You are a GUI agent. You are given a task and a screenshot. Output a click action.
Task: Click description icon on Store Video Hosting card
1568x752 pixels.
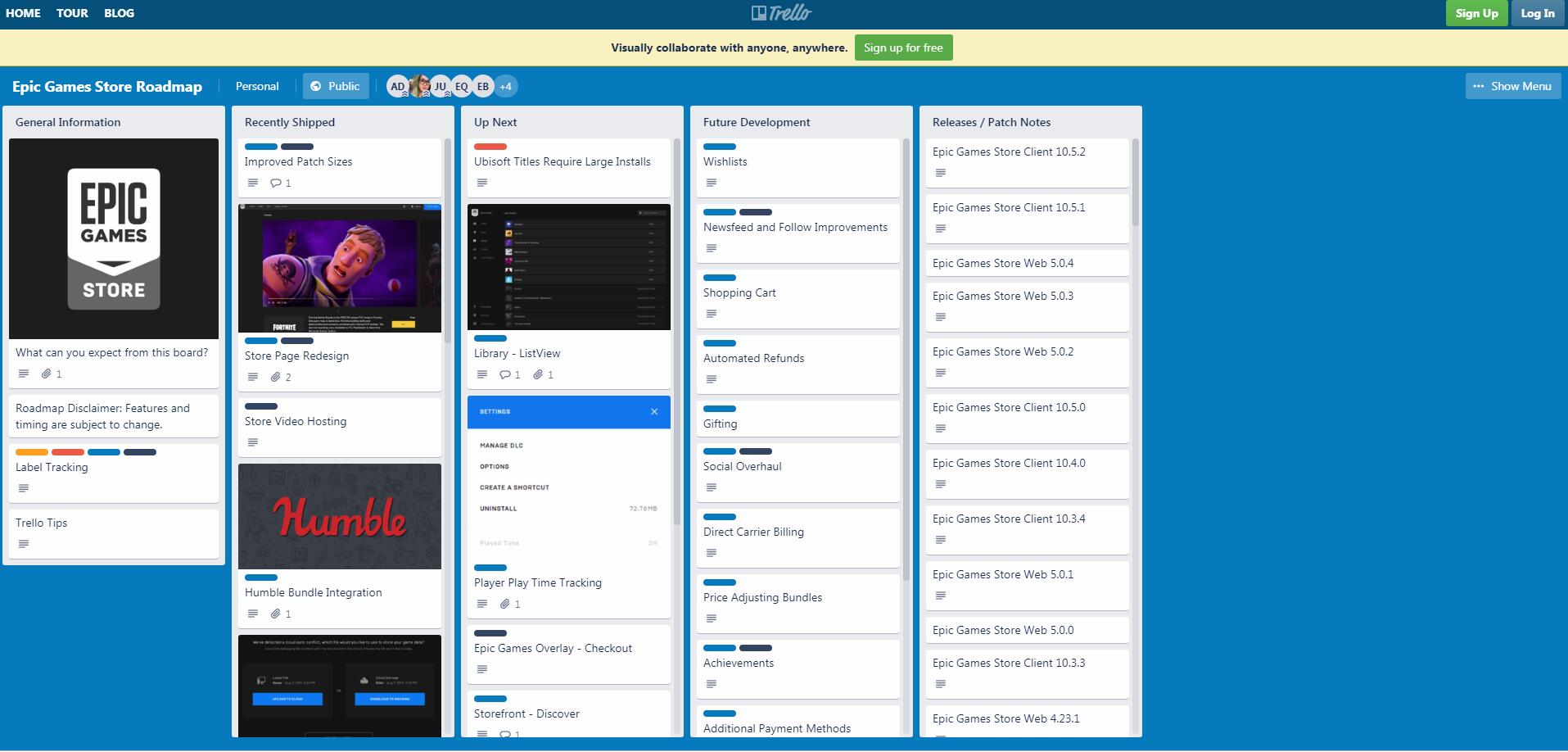[x=253, y=442]
